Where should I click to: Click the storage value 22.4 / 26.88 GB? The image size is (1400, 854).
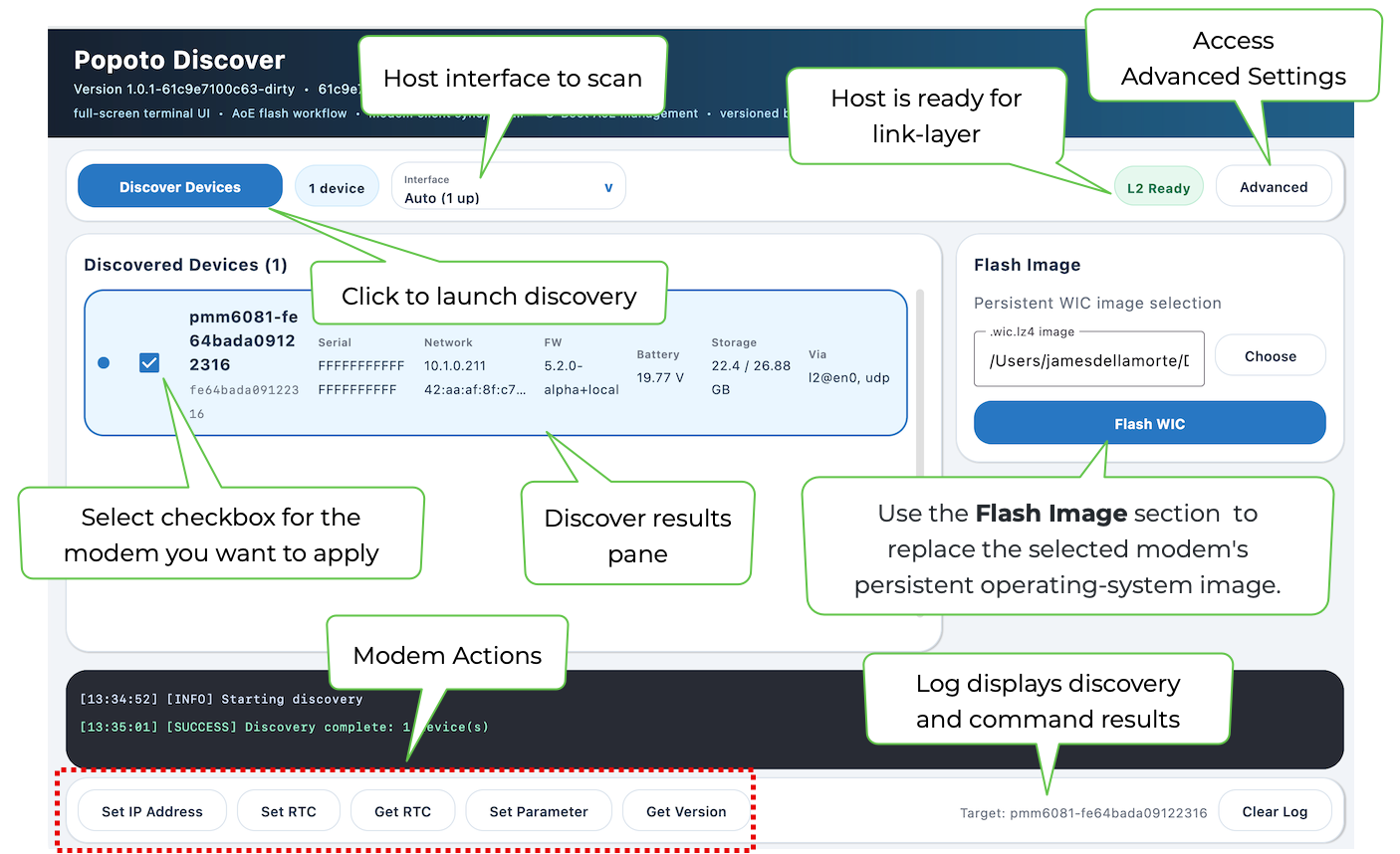click(751, 377)
